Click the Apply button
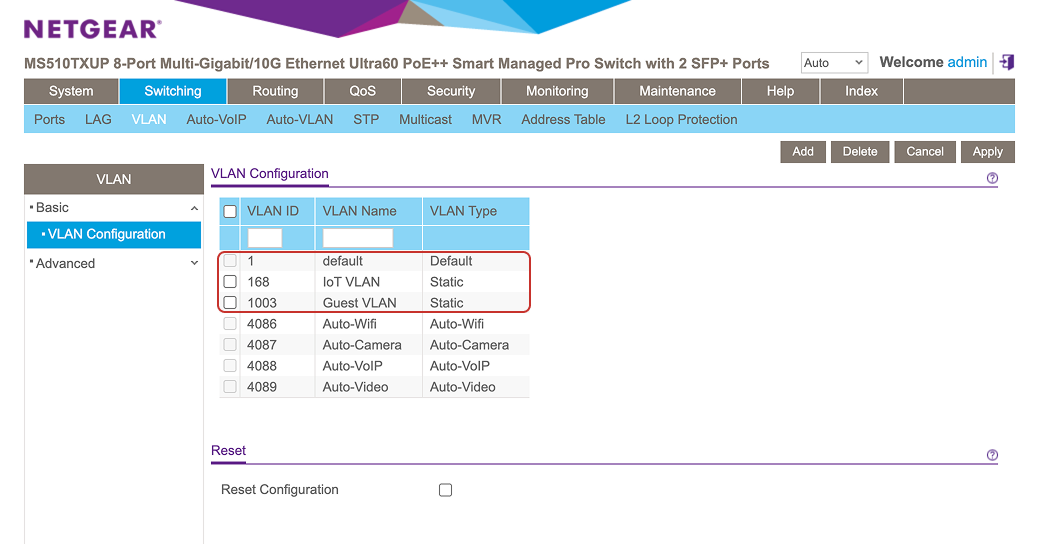The image size is (1042, 544). (x=988, y=151)
